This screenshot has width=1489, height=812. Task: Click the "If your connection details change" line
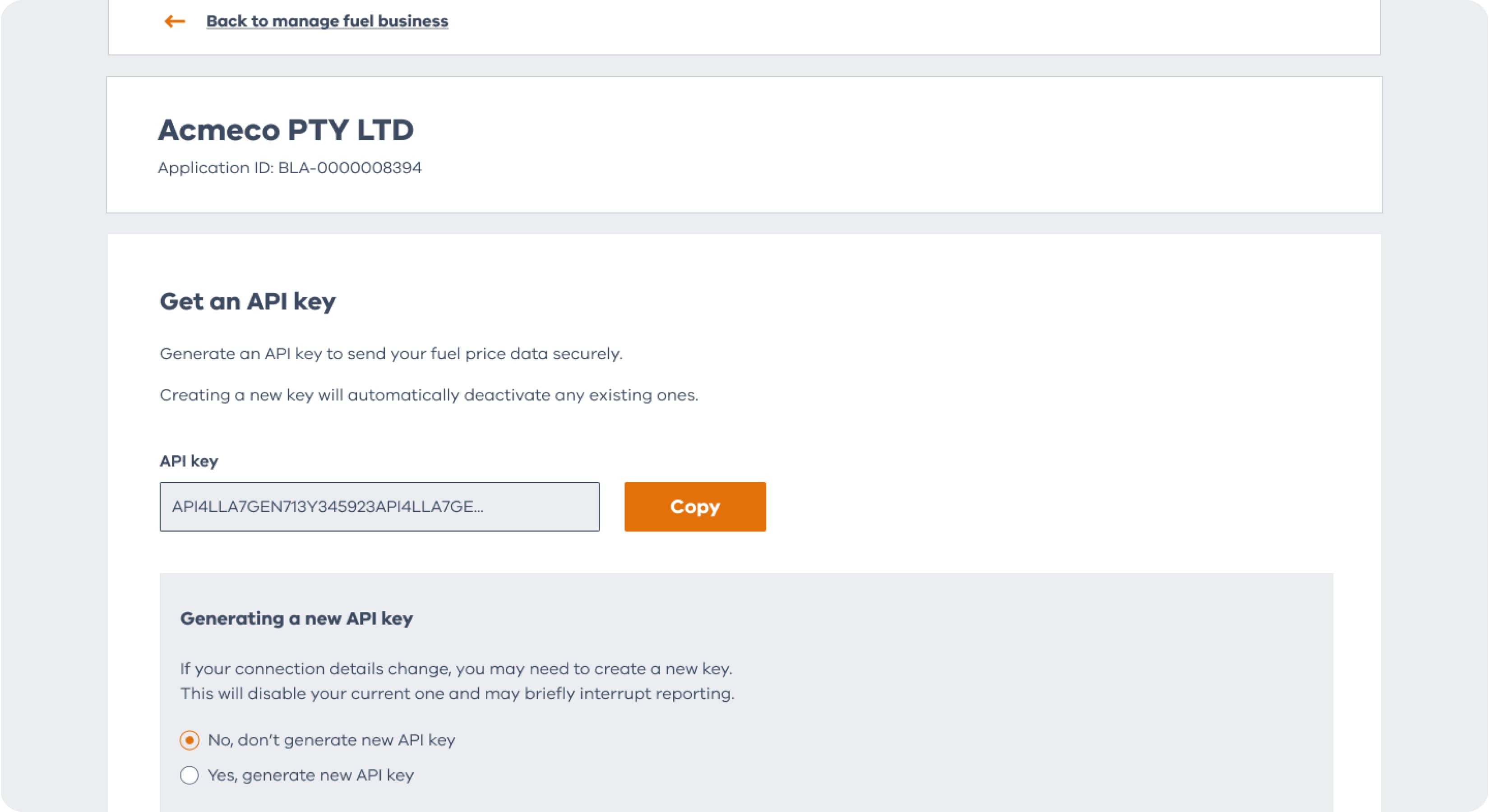tap(456, 669)
